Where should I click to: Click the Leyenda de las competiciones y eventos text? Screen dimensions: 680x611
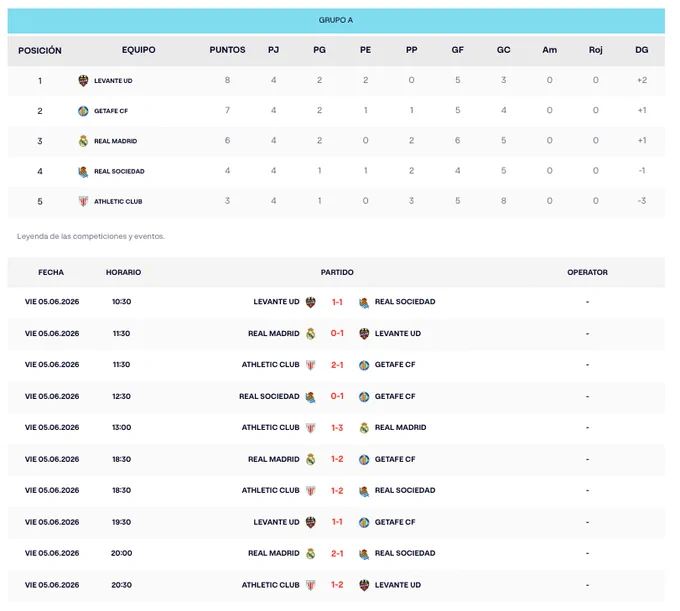pyautogui.click(x=91, y=236)
